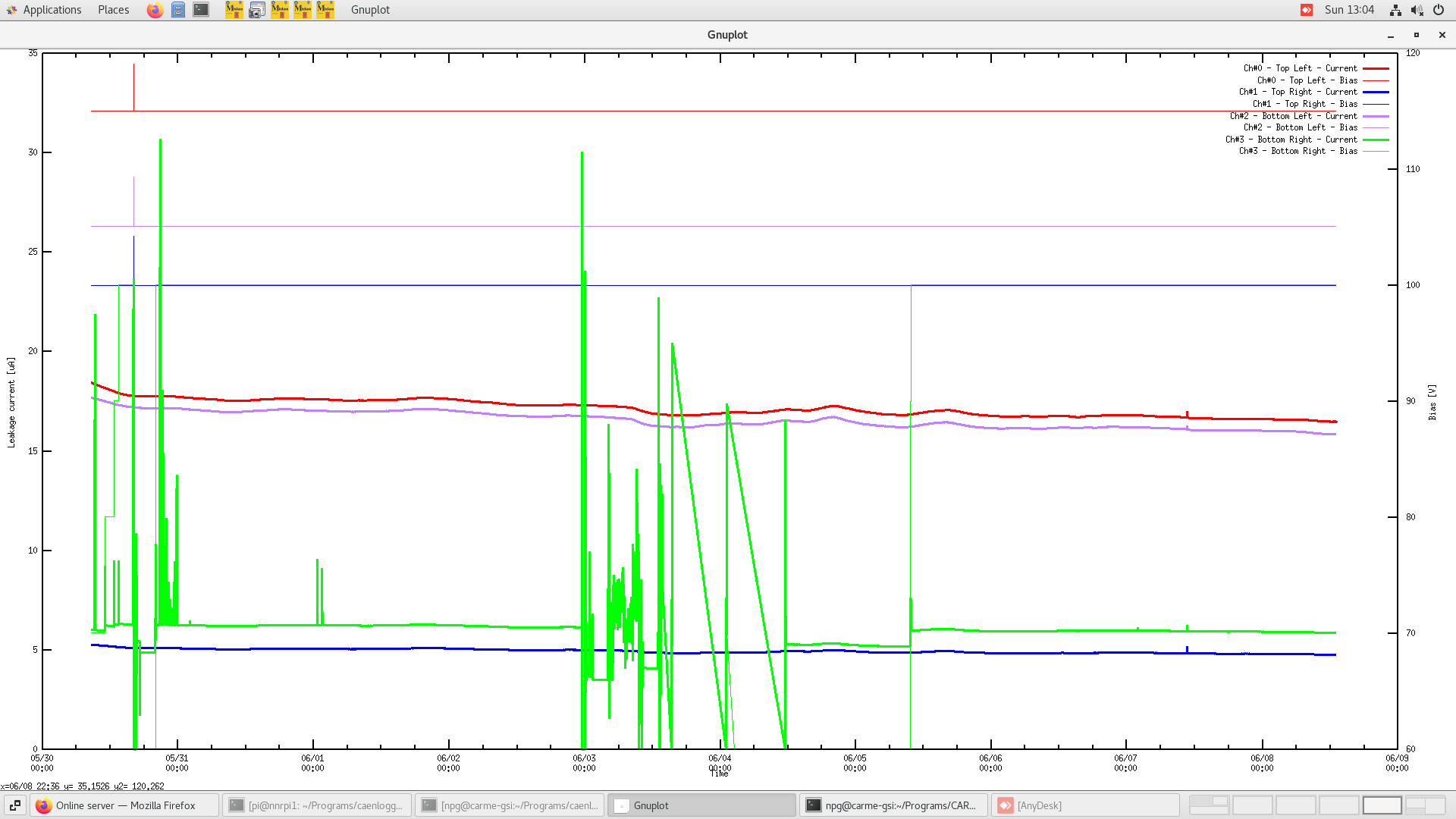Image resolution: width=1456 pixels, height=819 pixels.
Task: Select the highlighted workspace in the workspace switcher
Action: [x=1383, y=805]
